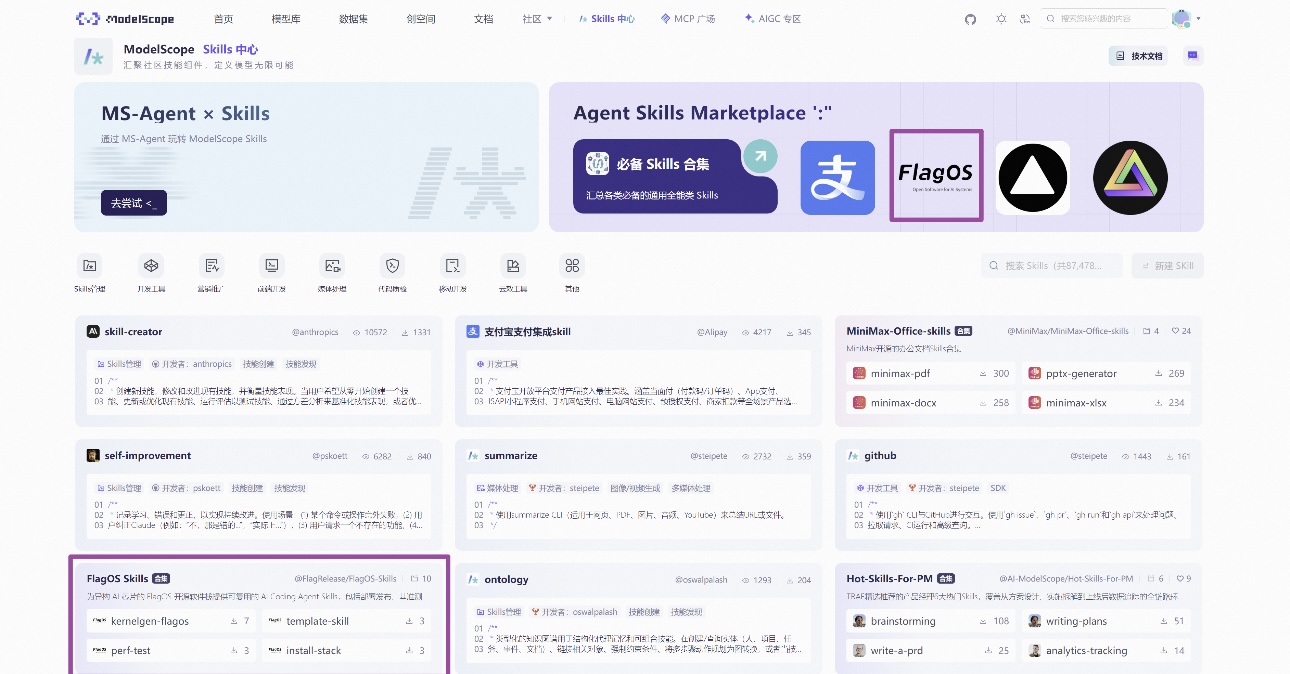Open the pptx-generator skill item
The width and height of the screenshot is (1290, 674).
pos(1106,374)
